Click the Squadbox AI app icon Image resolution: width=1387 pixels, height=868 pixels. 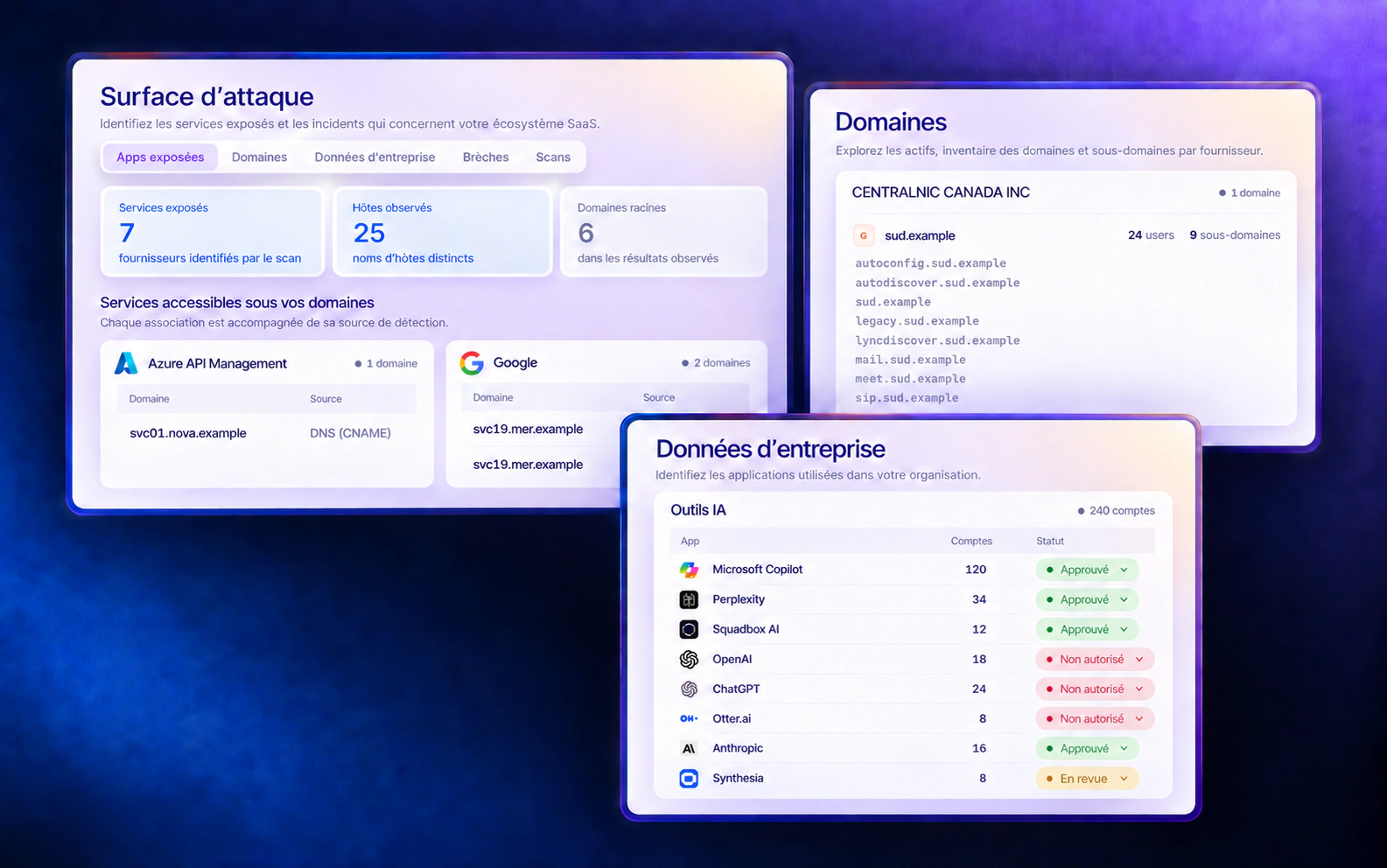click(689, 629)
